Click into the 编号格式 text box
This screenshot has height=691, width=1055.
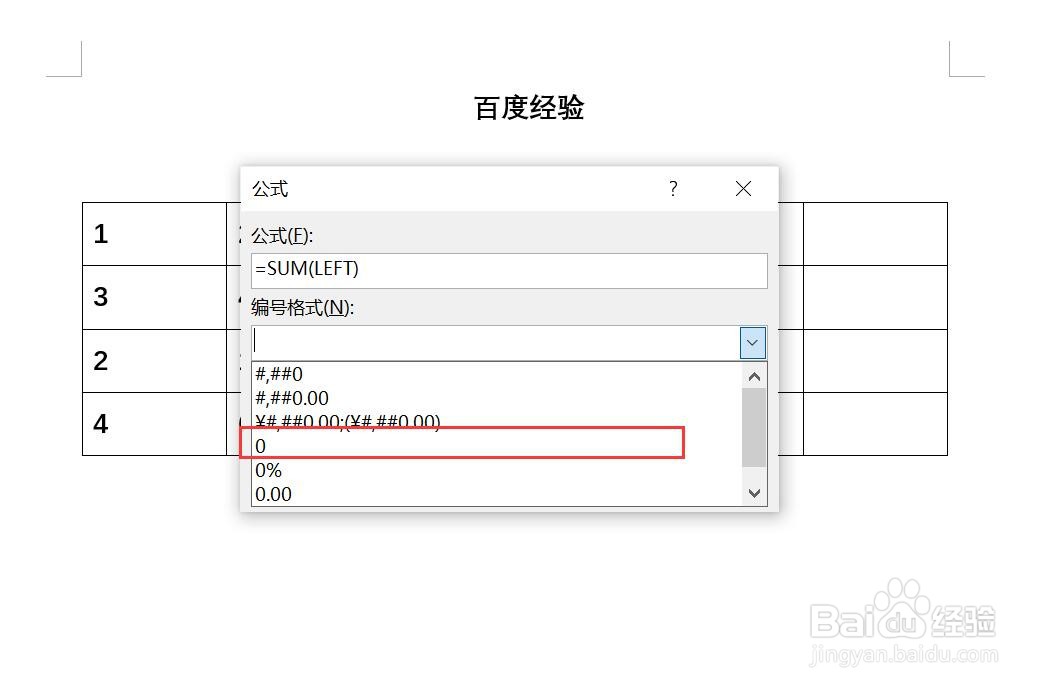click(x=495, y=342)
